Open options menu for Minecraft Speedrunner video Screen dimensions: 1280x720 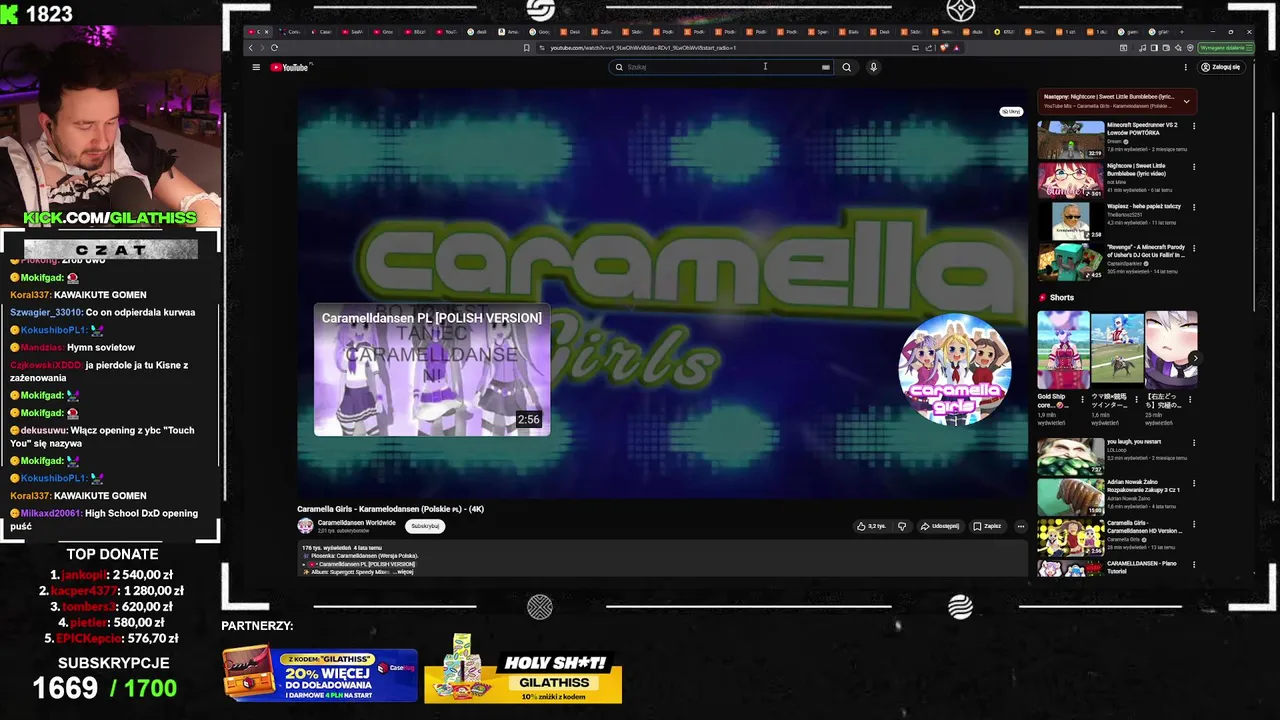click(1194, 126)
